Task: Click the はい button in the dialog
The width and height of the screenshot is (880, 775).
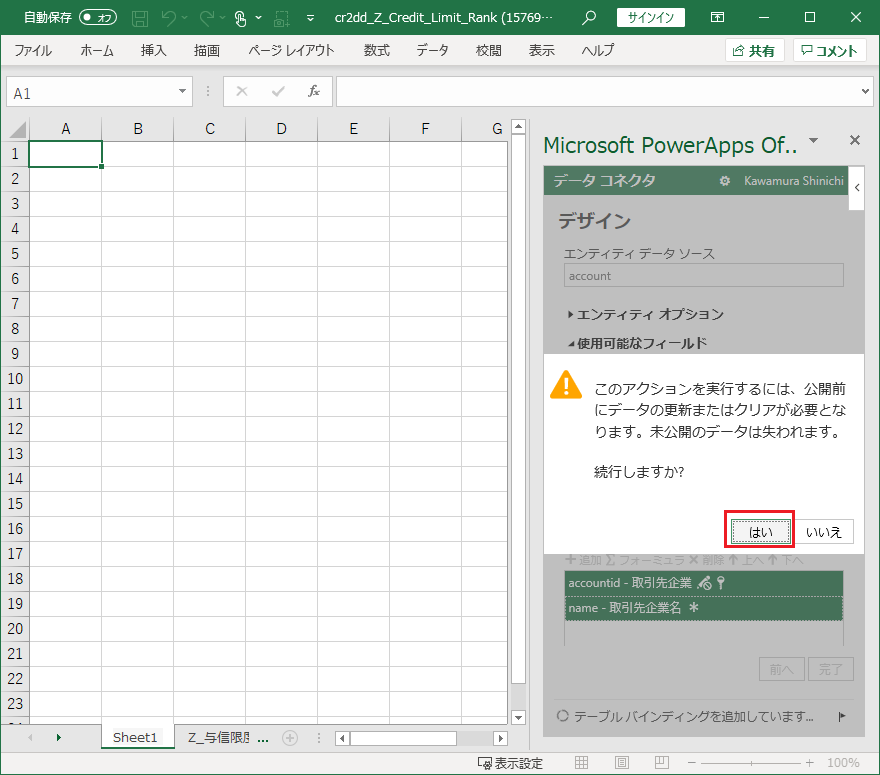Action: coord(760,531)
